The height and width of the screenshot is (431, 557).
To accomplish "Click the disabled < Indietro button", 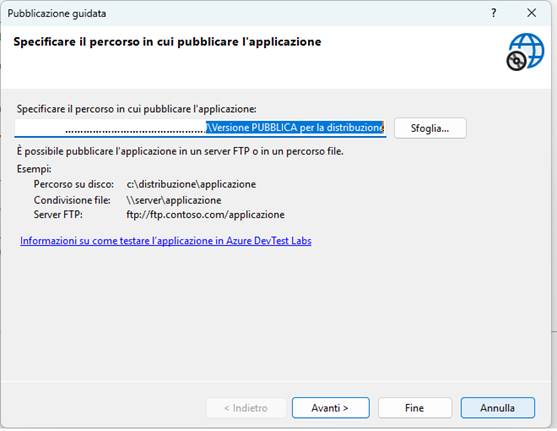I will tap(245, 408).
